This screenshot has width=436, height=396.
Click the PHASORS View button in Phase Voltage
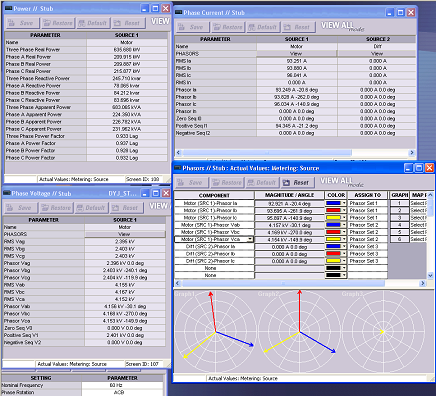(x=125, y=234)
